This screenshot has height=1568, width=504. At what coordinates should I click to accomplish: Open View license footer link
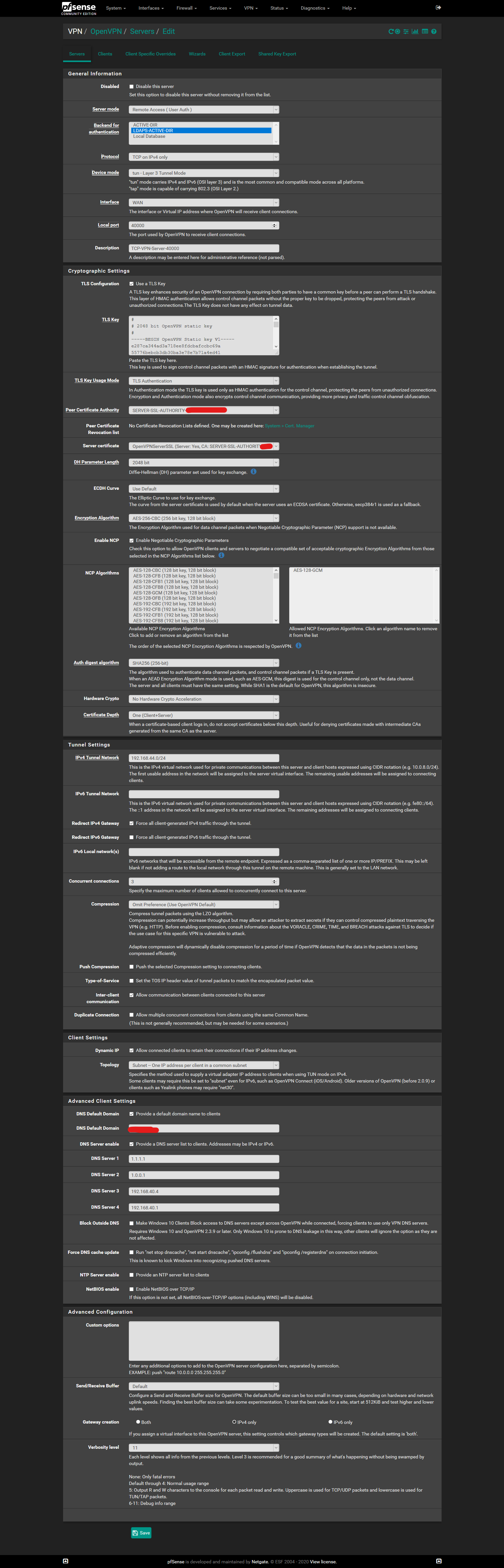click(x=323, y=1562)
